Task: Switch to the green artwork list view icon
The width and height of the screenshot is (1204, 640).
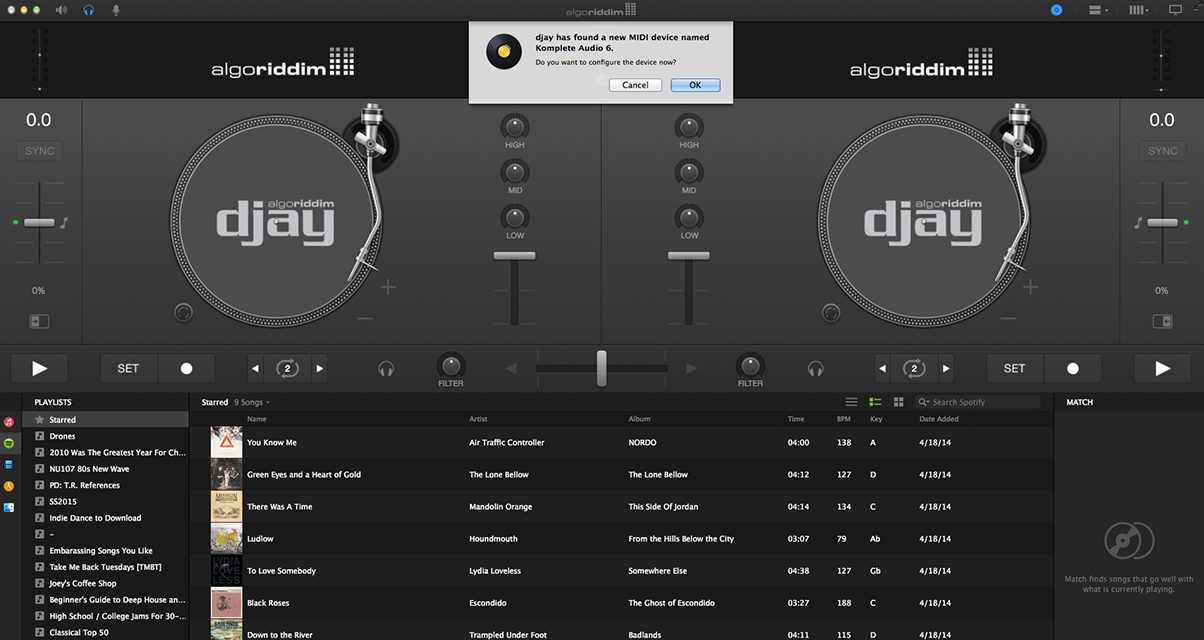Action: point(875,402)
